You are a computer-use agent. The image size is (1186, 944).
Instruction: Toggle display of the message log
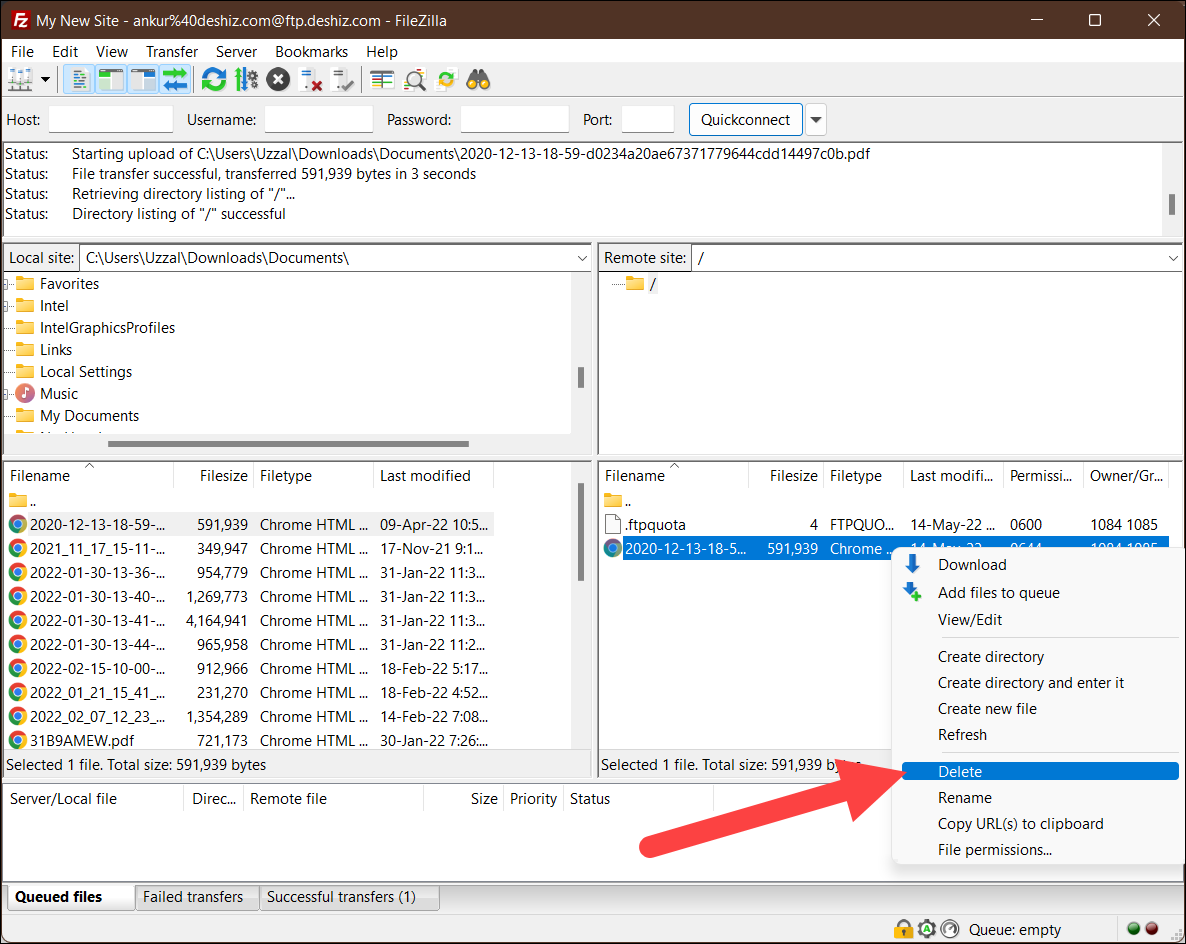(79, 79)
